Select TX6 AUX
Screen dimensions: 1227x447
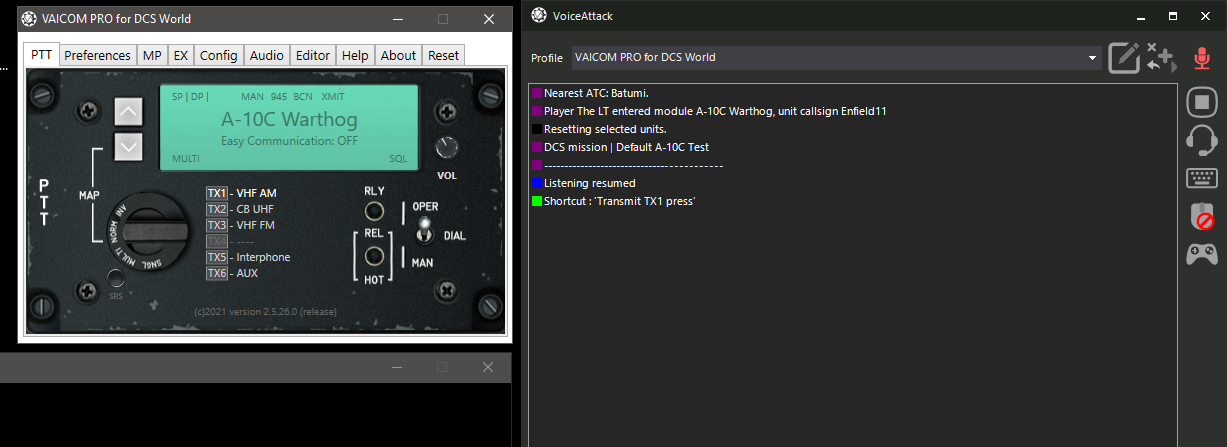tap(234, 273)
